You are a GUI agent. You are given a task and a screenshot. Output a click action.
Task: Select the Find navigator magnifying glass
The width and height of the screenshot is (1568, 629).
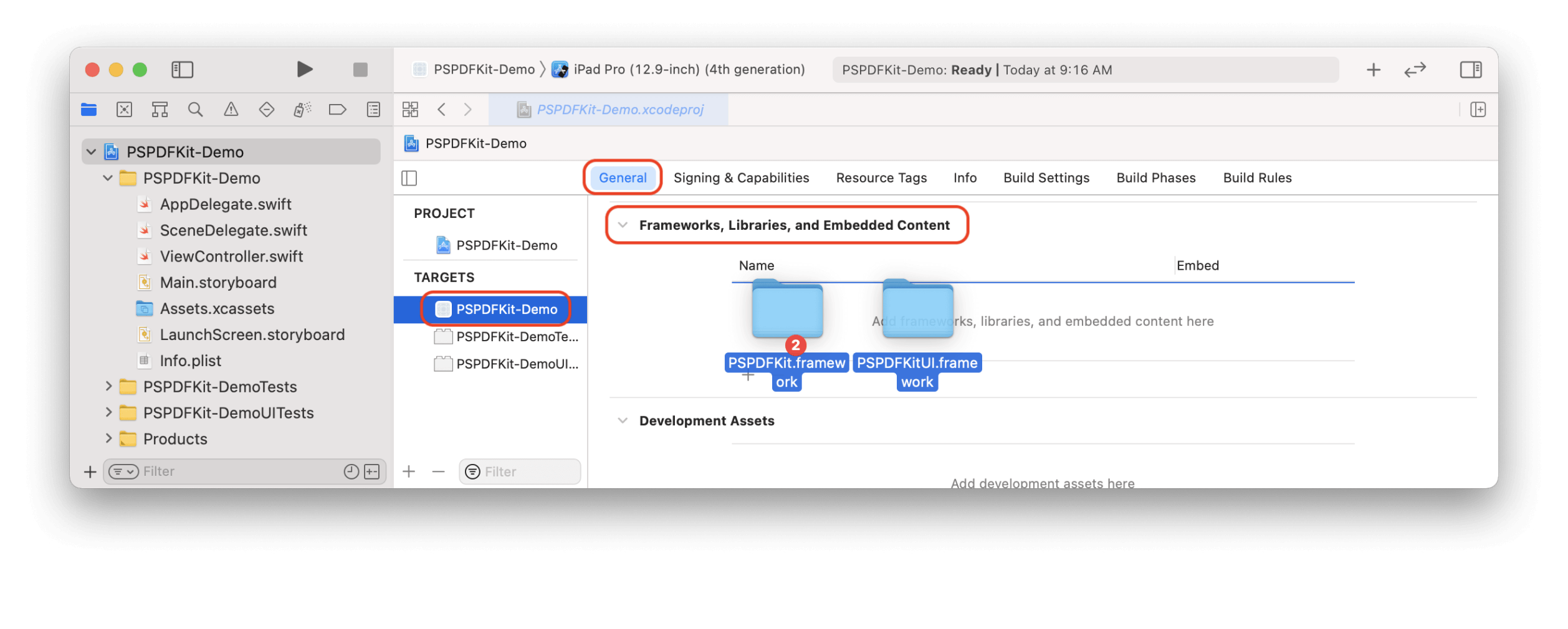(x=196, y=109)
